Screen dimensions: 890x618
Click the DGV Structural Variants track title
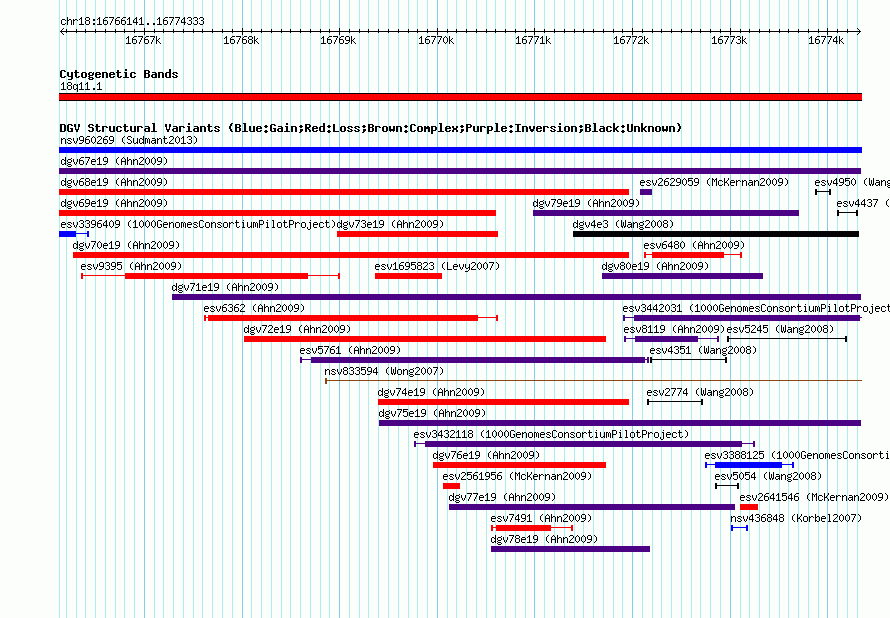click(x=371, y=128)
